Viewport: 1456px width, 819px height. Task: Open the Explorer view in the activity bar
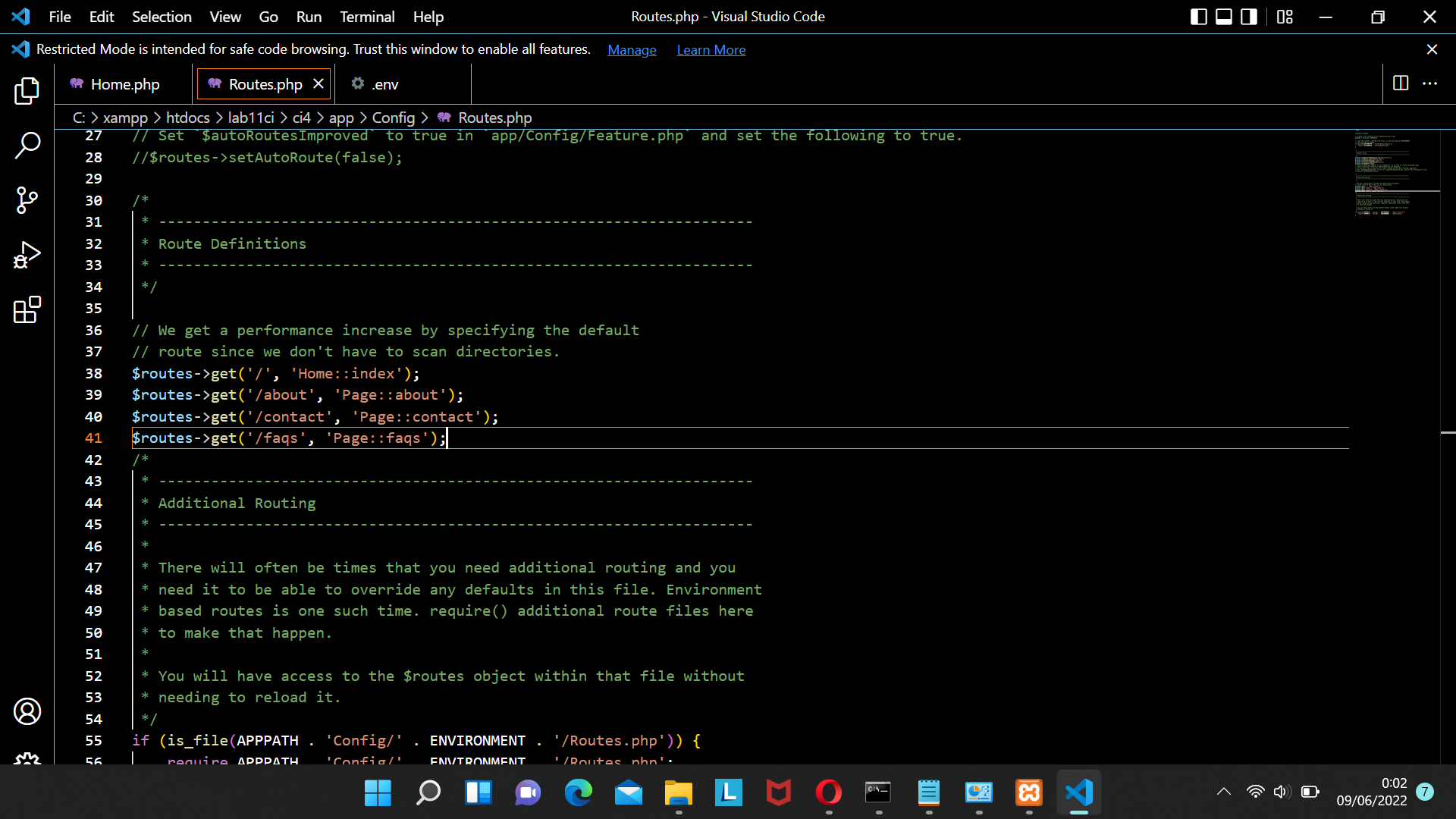tap(27, 91)
